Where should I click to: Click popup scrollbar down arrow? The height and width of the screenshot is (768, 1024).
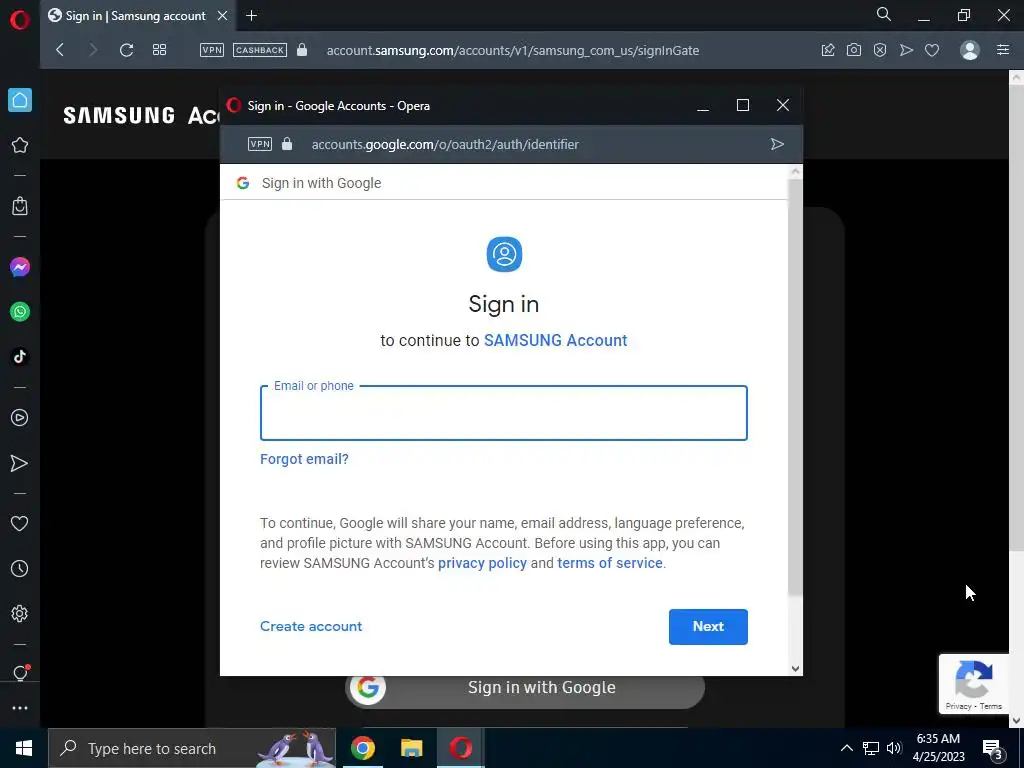point(795,668)
